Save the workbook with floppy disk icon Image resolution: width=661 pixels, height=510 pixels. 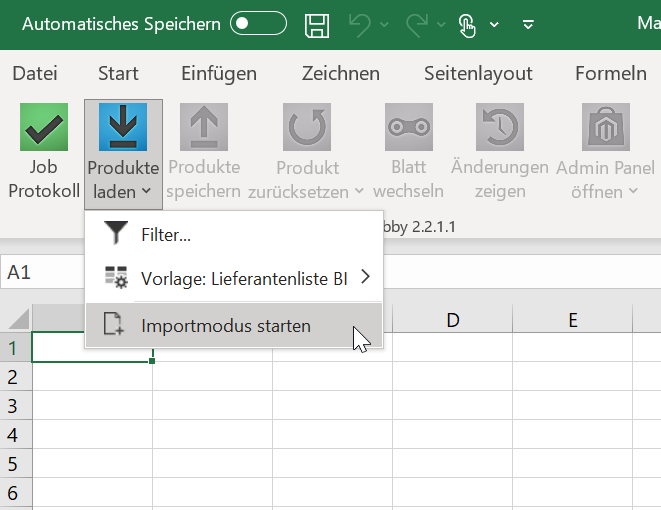coord(317,25)
